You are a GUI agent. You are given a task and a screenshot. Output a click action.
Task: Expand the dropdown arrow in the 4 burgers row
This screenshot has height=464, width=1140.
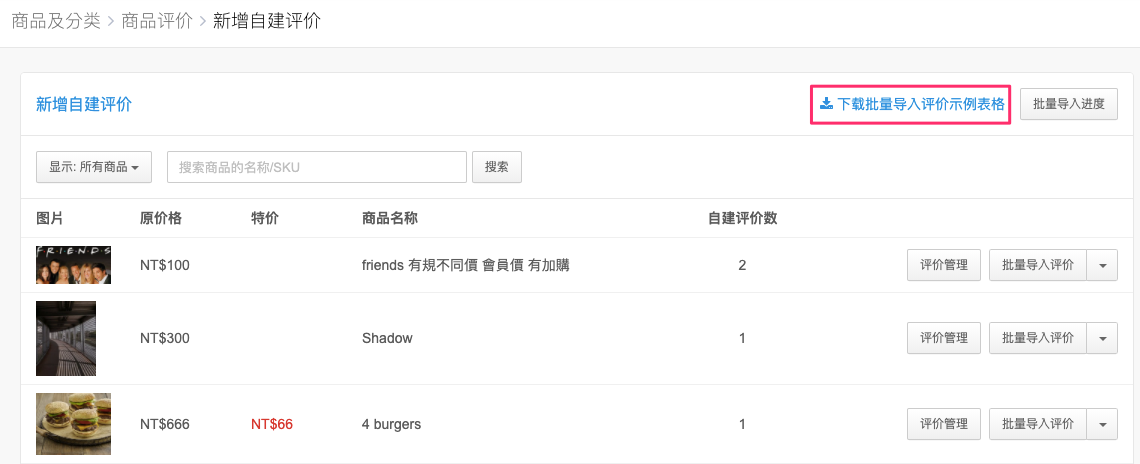pos(1102,424)
